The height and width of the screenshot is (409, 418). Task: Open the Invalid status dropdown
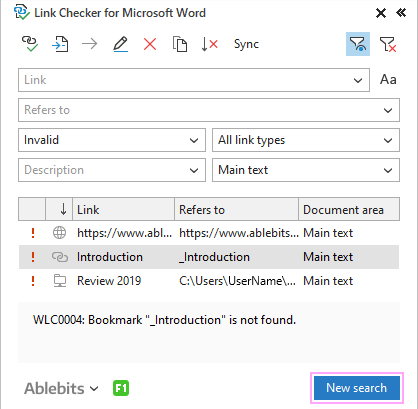click(x=112, y=140)
